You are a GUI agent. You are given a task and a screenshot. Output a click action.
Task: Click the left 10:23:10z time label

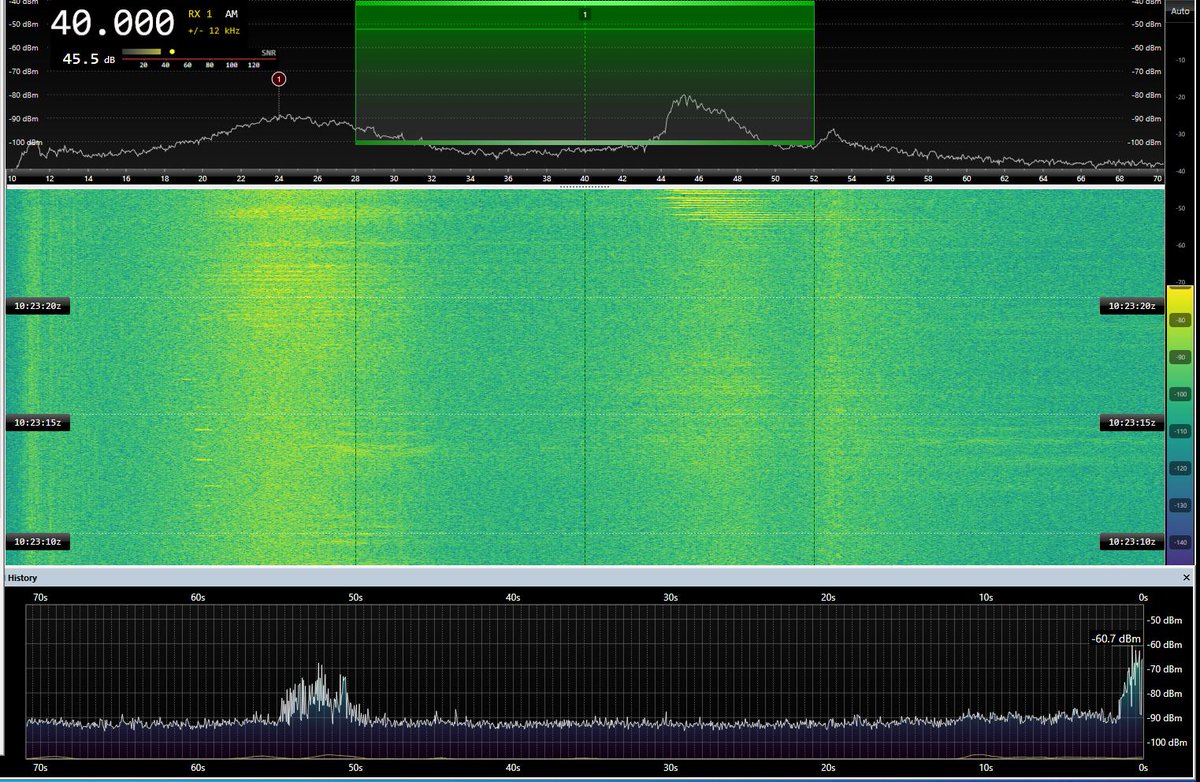point(37,541)
